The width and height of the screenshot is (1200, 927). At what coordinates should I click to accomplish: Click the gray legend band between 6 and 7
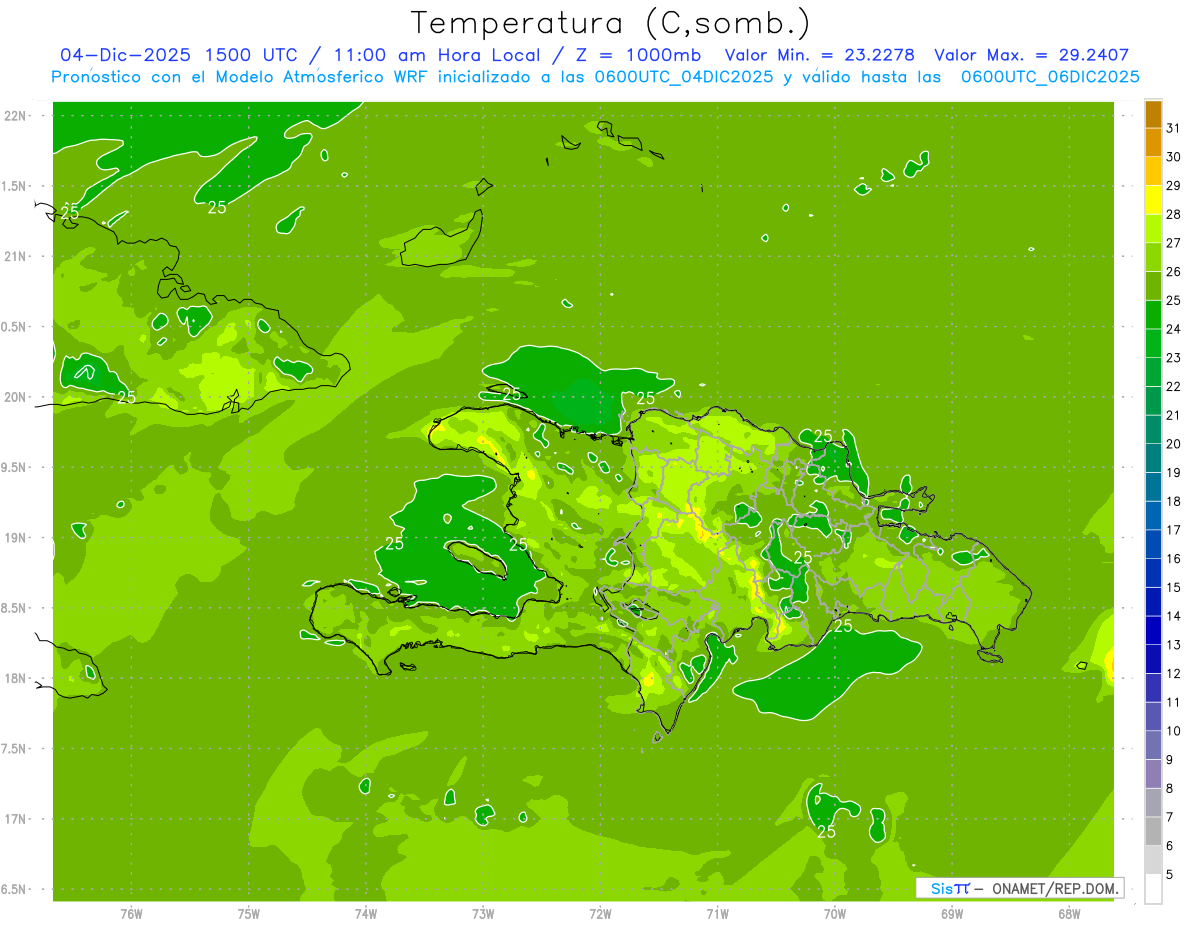click(x=1153, y=831)
